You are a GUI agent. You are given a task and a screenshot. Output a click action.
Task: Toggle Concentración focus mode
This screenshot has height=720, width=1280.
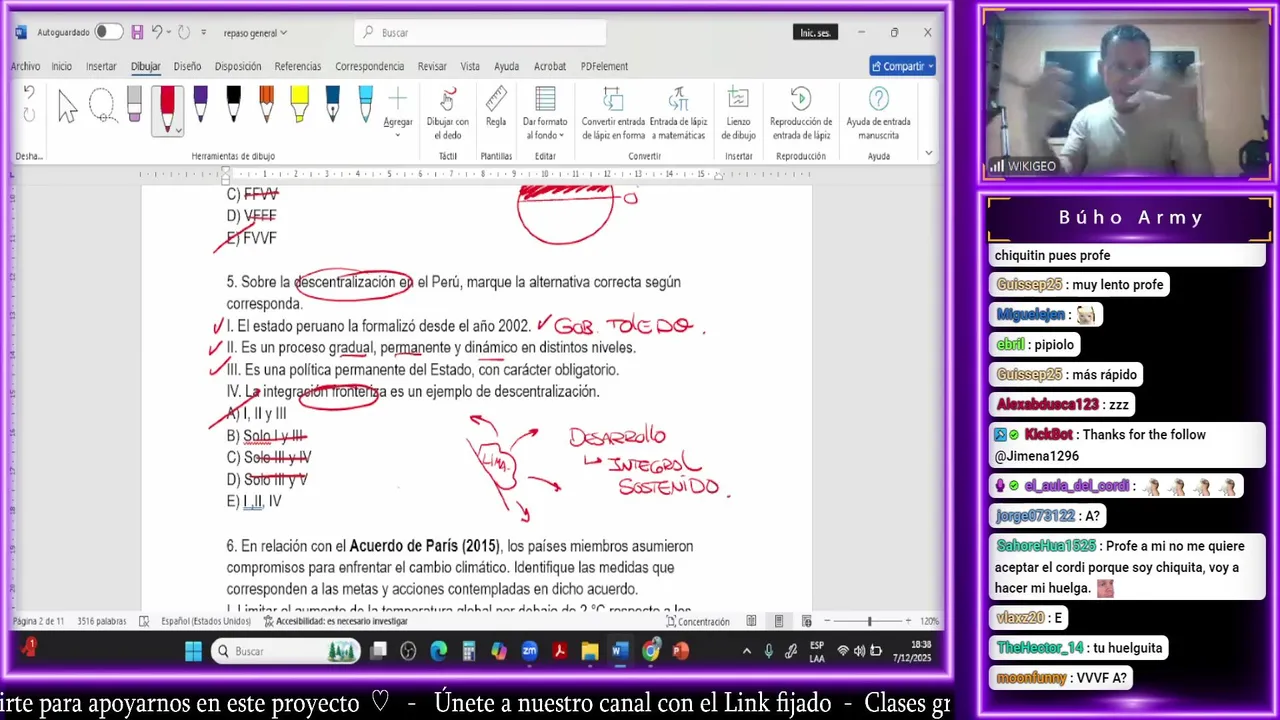point(697,621)
